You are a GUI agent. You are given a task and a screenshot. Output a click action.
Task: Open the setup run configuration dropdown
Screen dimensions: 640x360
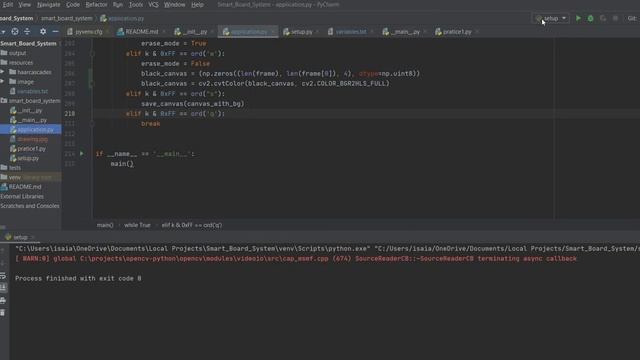(x=551, y=18)
